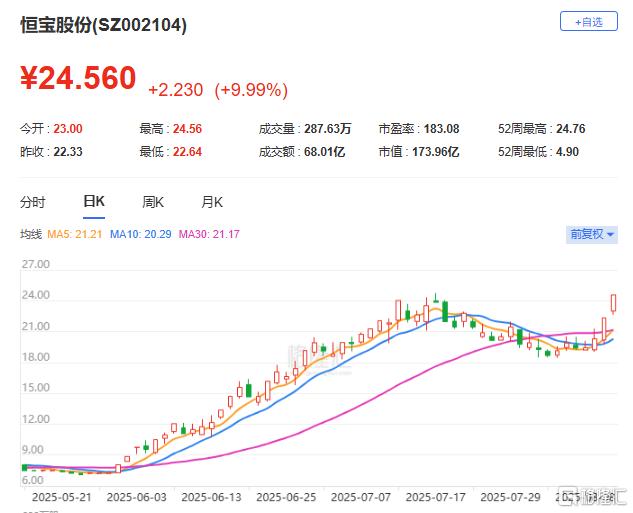Click x-axis date 2025-07-29
Viewport: 633px width, 513px height.
pos(510,497)
